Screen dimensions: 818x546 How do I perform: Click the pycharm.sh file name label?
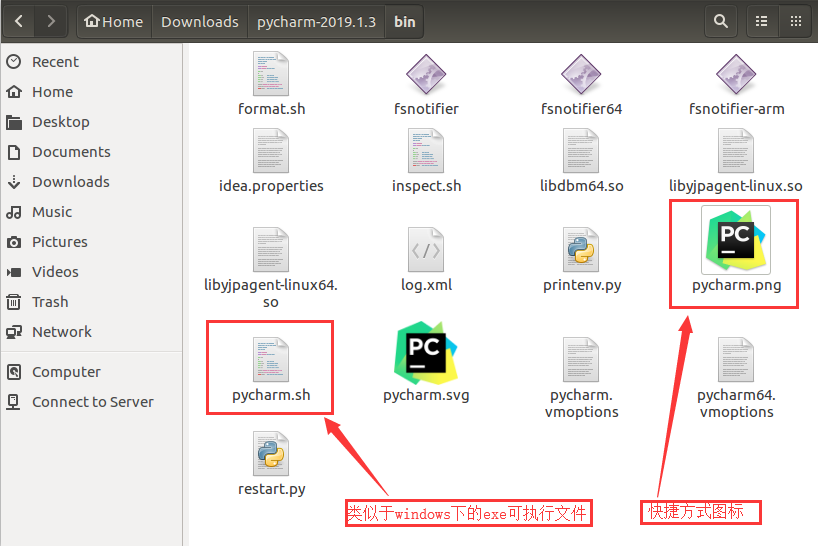pos(271,395)
